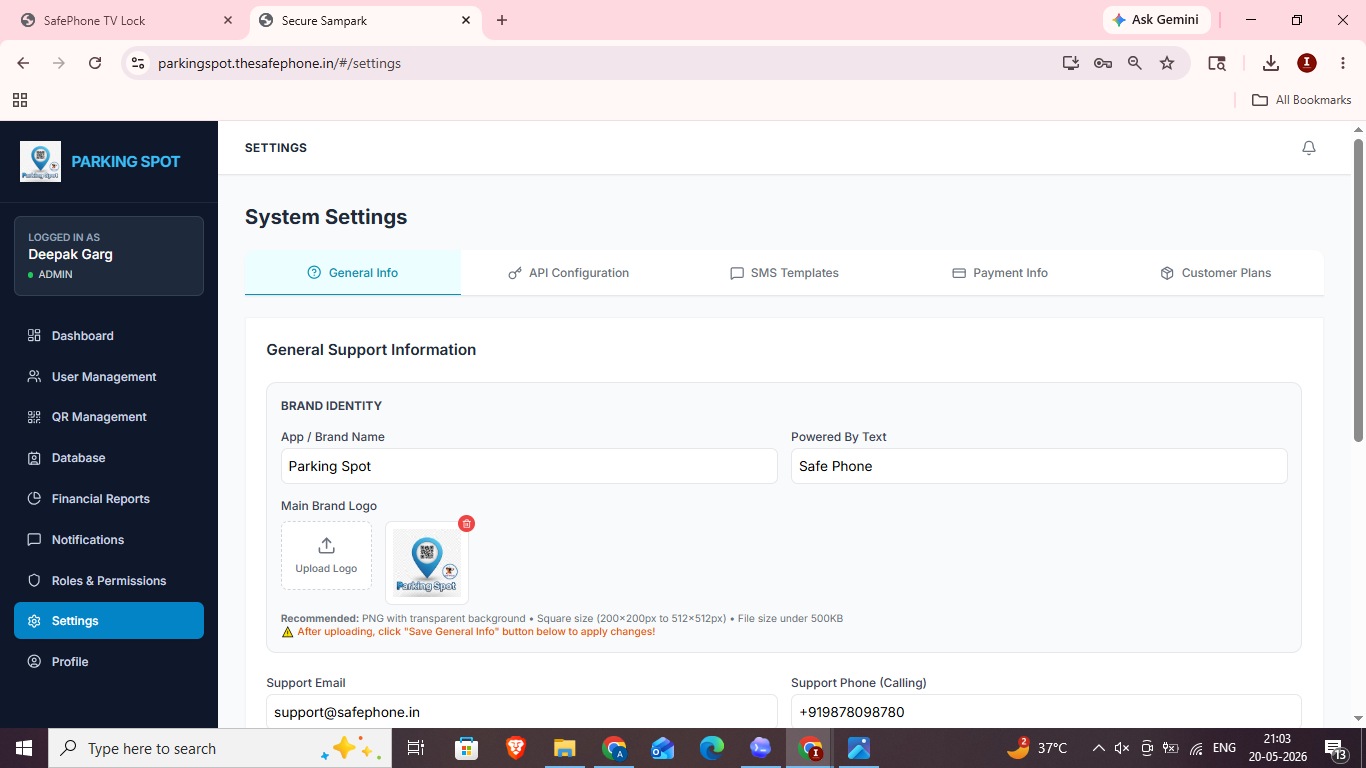
Task: Open a new browser tab
Action: pos(502,20)
